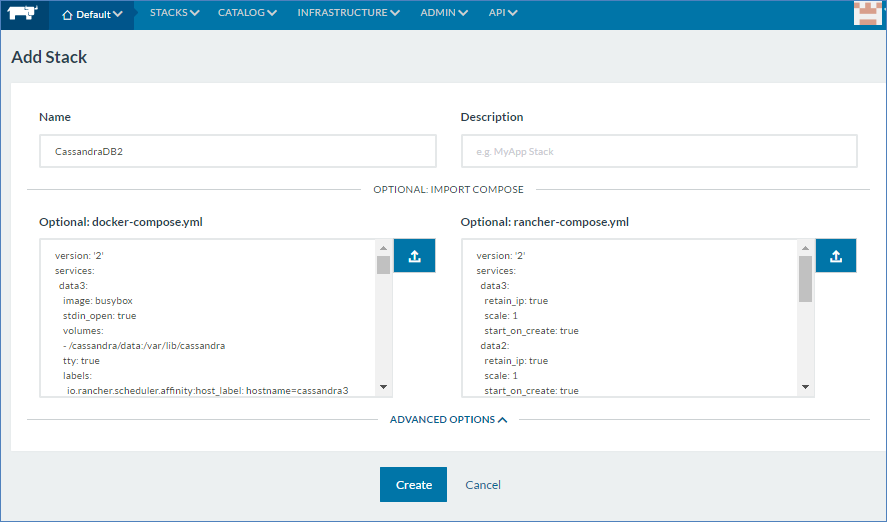
Task: Open the ADMIN menu
Action: [444, 13]
